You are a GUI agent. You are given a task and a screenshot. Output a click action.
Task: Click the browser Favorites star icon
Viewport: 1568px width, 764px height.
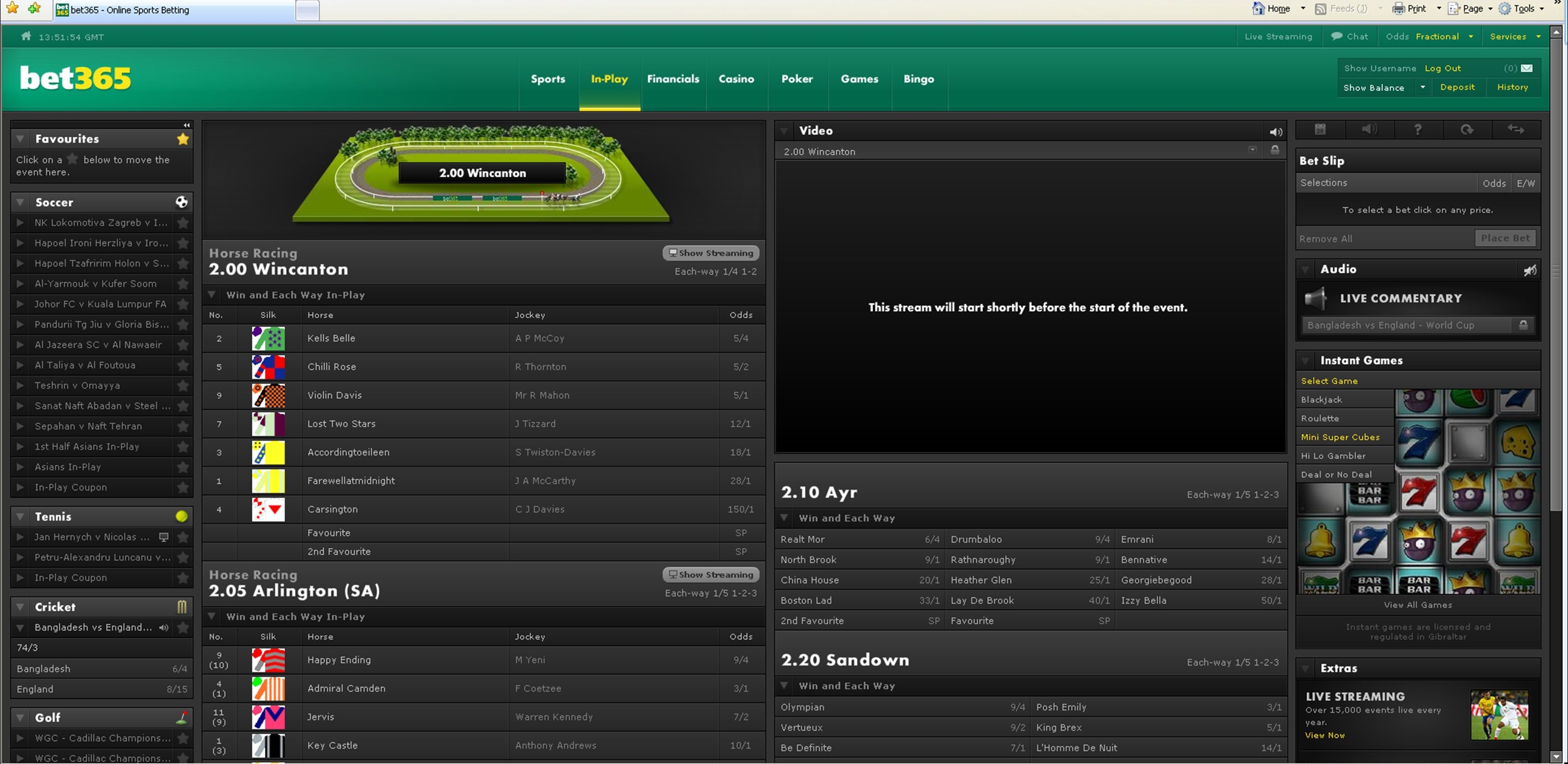click(12, 8)
